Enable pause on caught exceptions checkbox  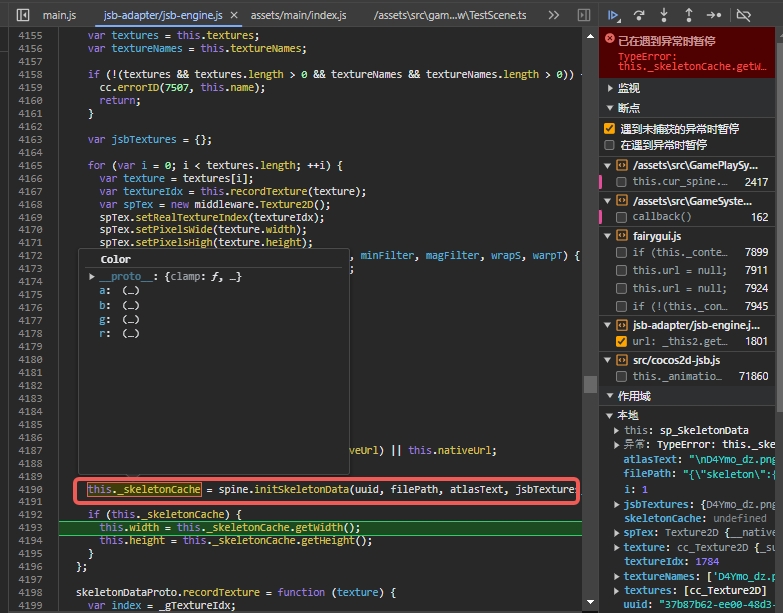point(609,145)
